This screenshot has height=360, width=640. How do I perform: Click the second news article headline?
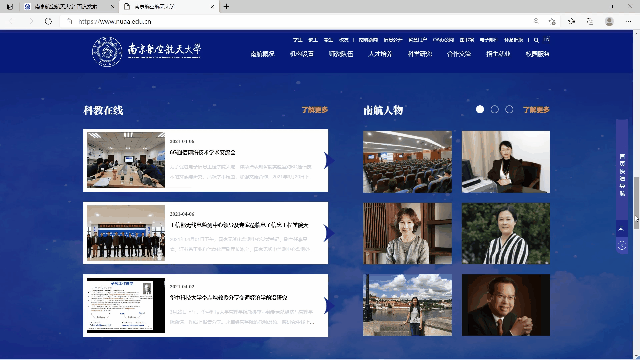coord(239,225)
